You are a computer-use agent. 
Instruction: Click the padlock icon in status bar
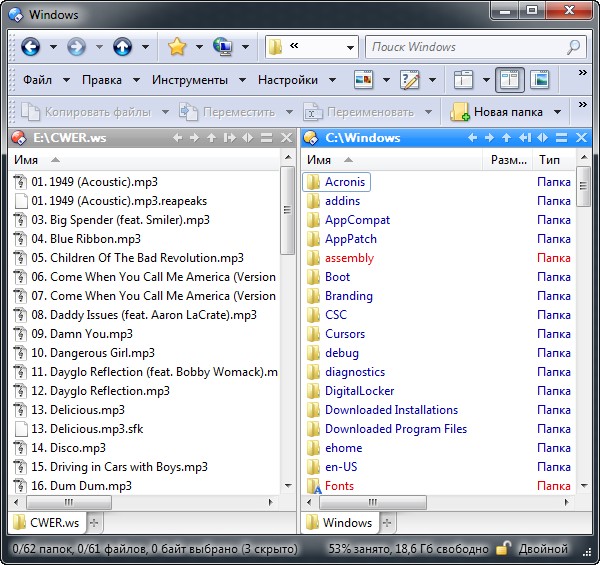point(504,549)
